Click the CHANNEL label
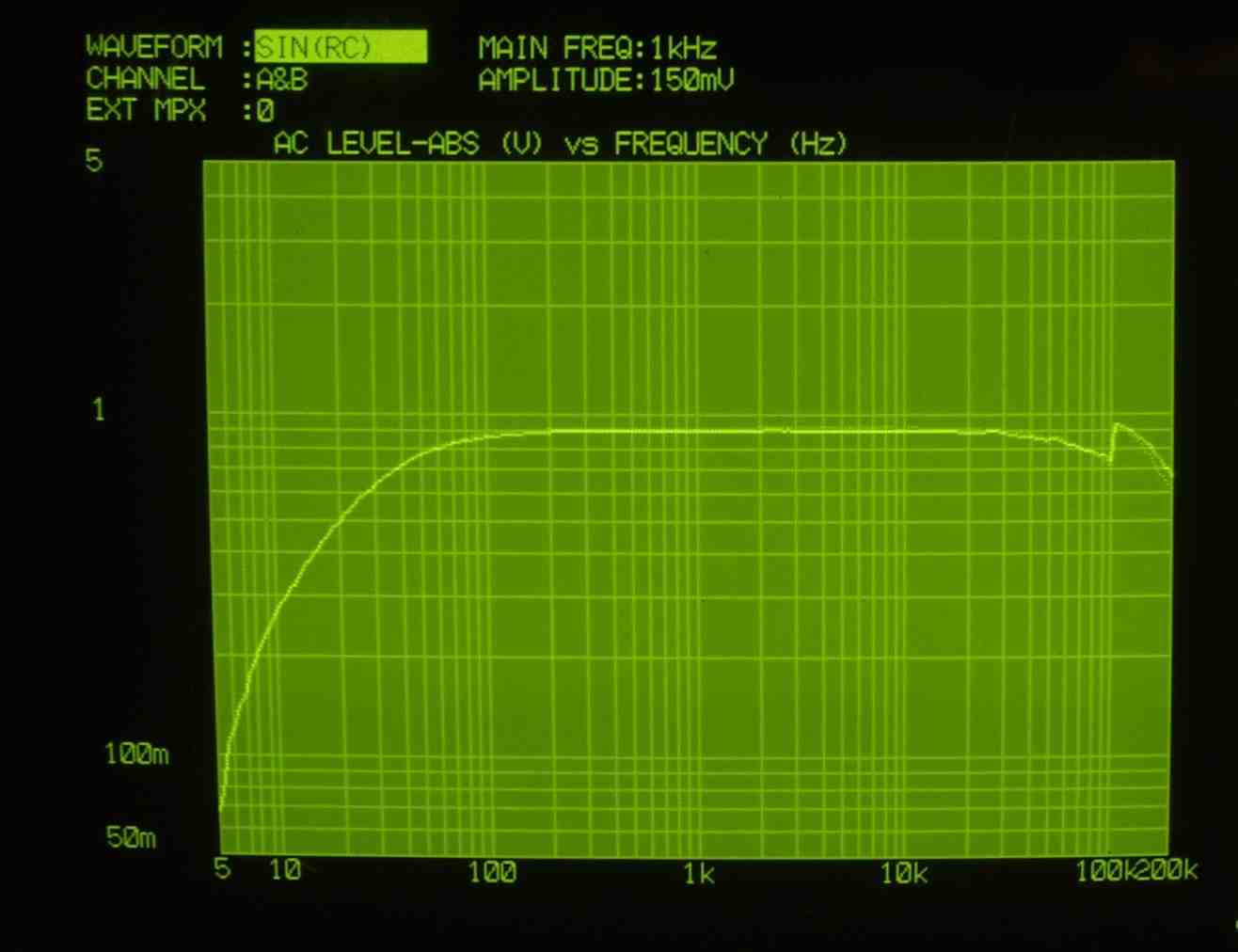 145,79
